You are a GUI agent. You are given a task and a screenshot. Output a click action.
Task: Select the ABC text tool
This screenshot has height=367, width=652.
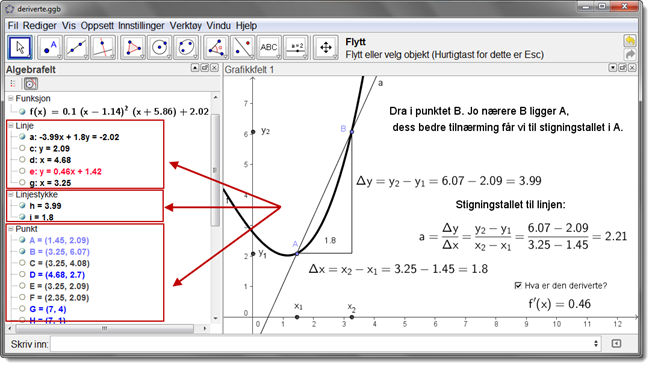pyautogui.click(x=269, y=48)
